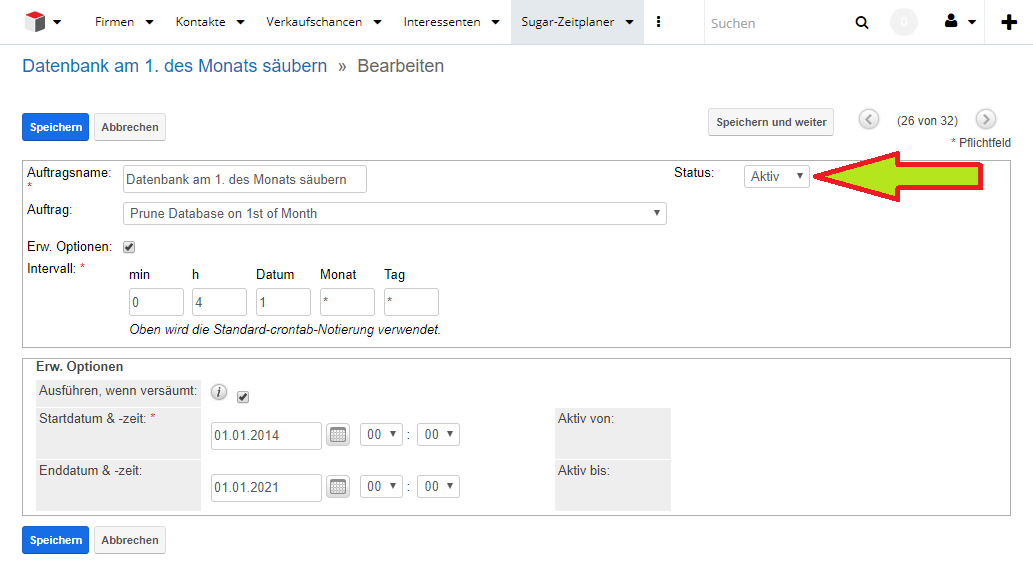The image size is (1033, 583).
Task: Open the Interessenten module
Action: click(441, 22)
